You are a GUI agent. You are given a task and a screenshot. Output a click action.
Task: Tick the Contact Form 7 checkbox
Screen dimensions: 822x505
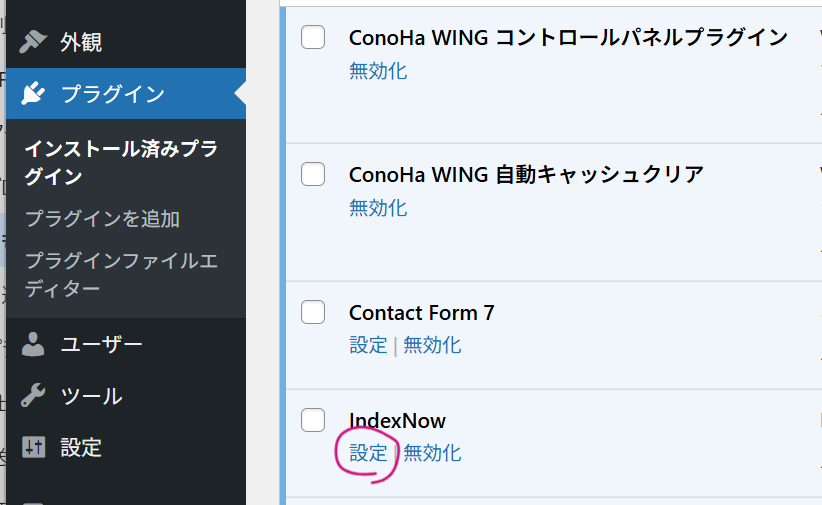click(313, 312)
